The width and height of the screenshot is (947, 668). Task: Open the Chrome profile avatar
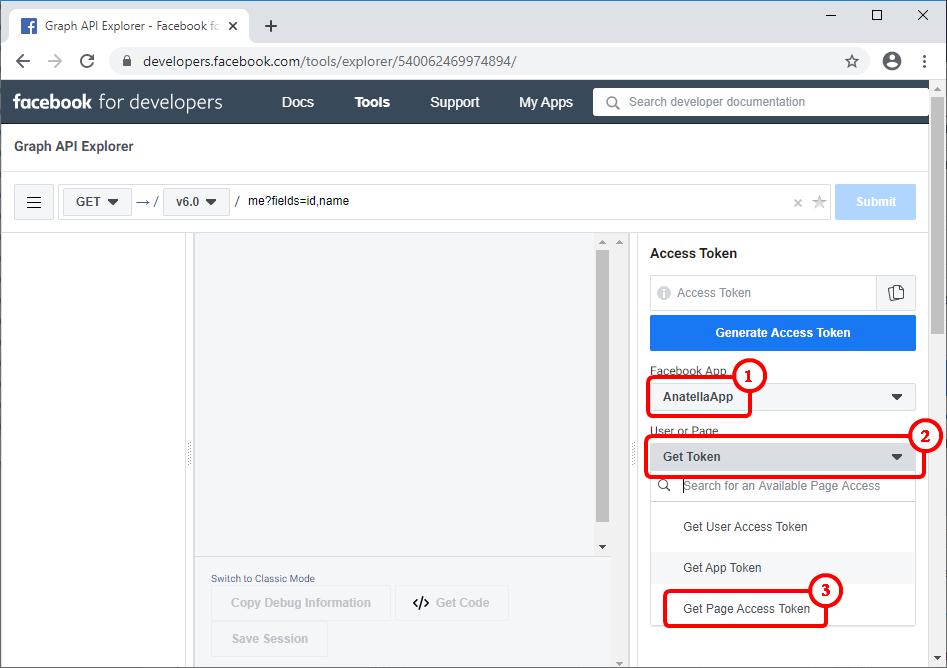891,61
